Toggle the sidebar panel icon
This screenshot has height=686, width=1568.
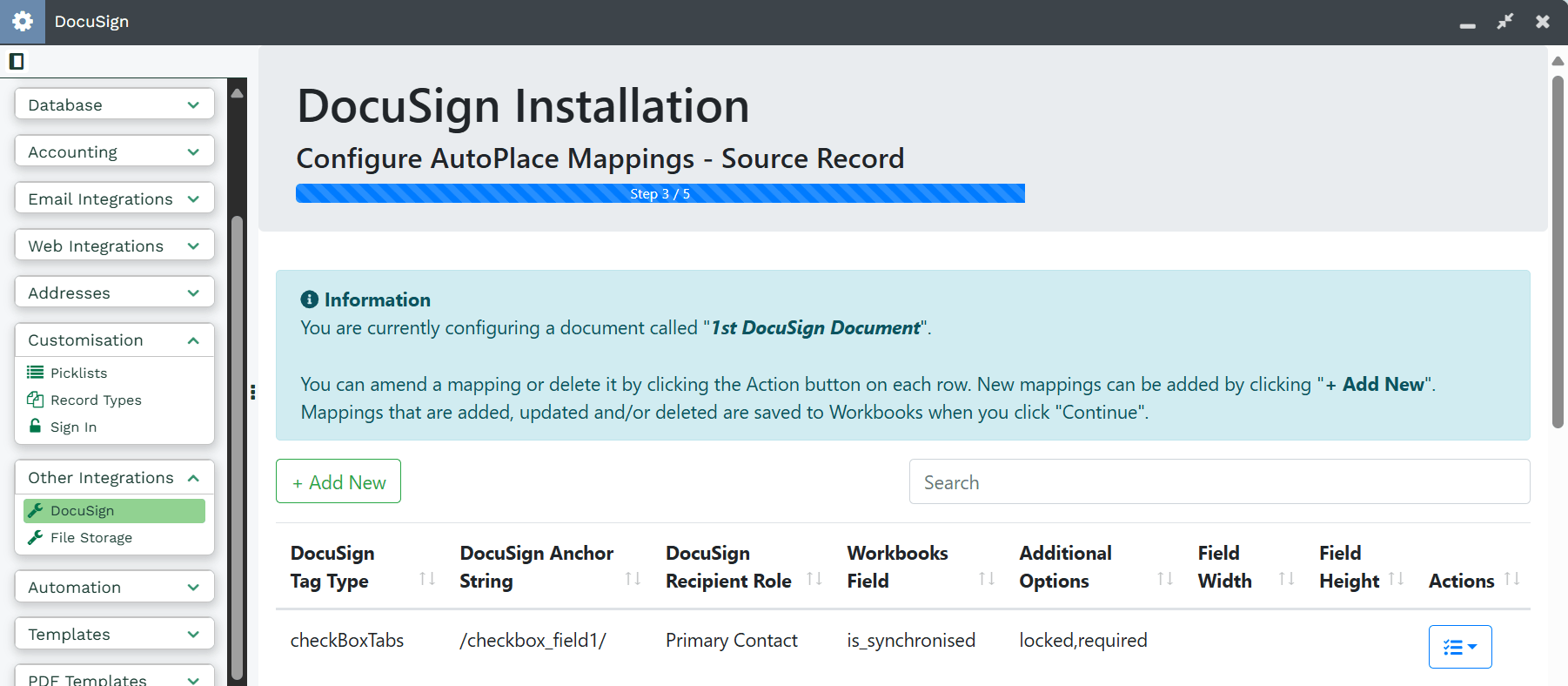point(17,61)
